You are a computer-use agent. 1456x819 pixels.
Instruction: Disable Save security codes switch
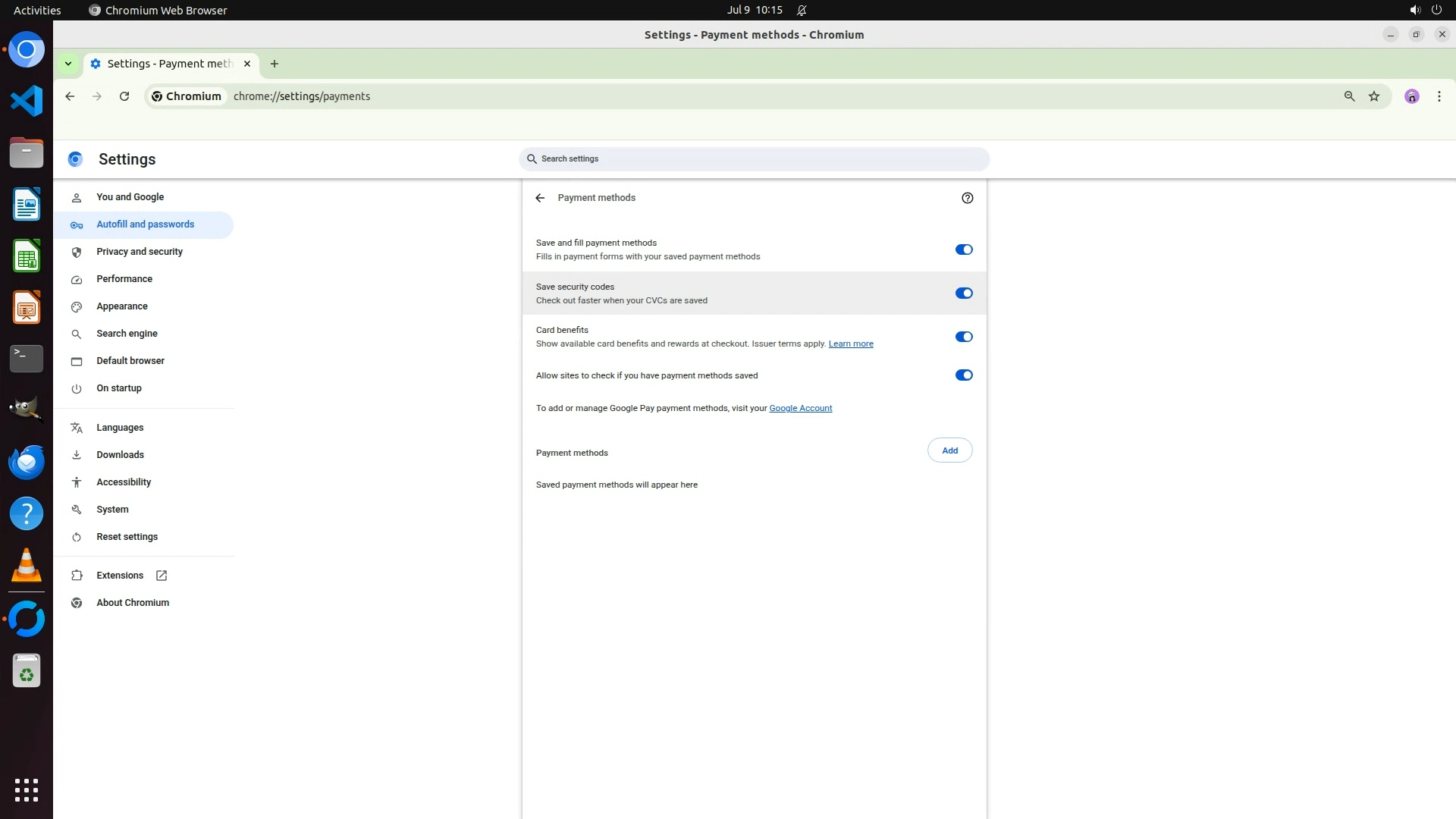(x=963, y=293)
